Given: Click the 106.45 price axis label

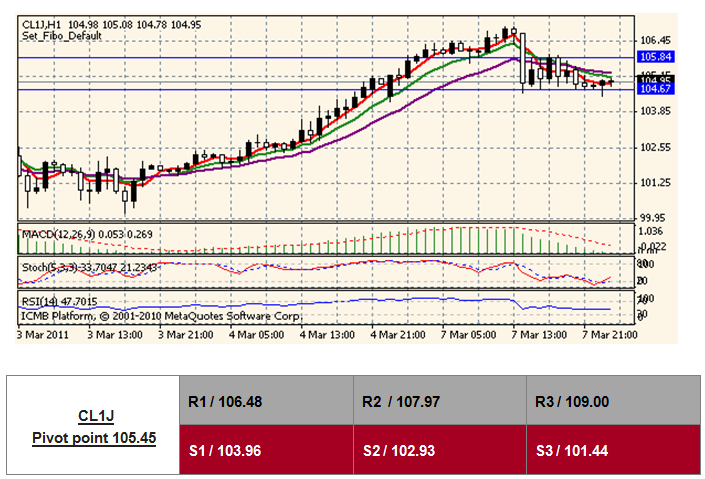Looking at the screenshot, I should click(655, 40).
